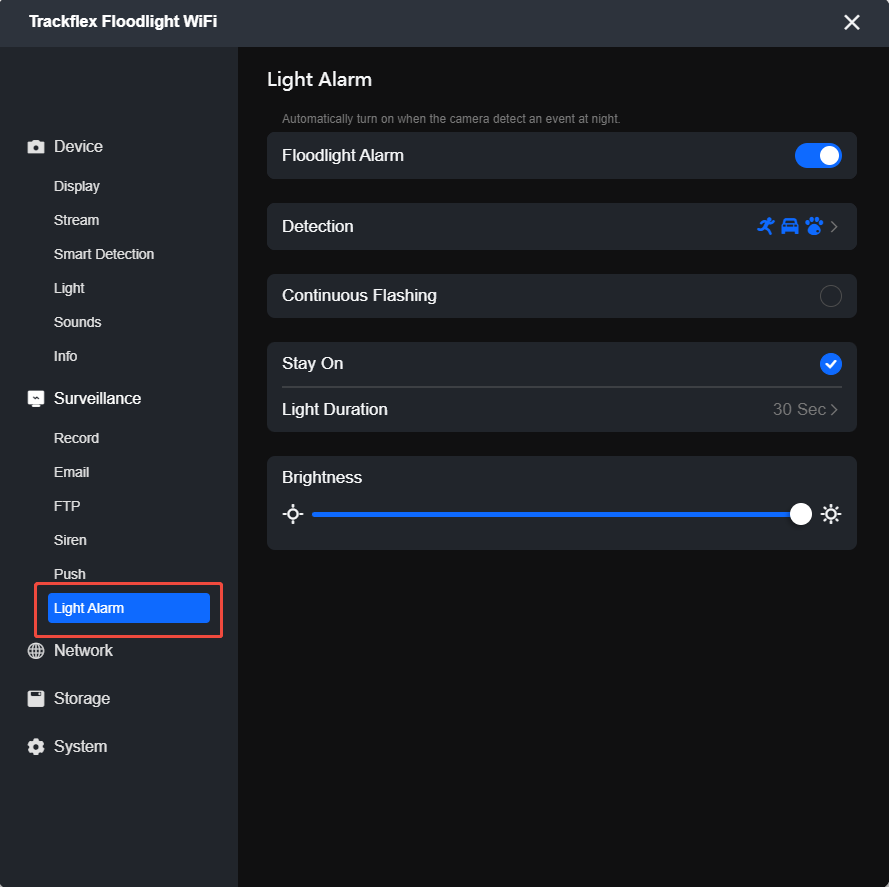Open Detection settings via the chevron
The height and width of the screenshot is (887, 889).
point(834,227)
